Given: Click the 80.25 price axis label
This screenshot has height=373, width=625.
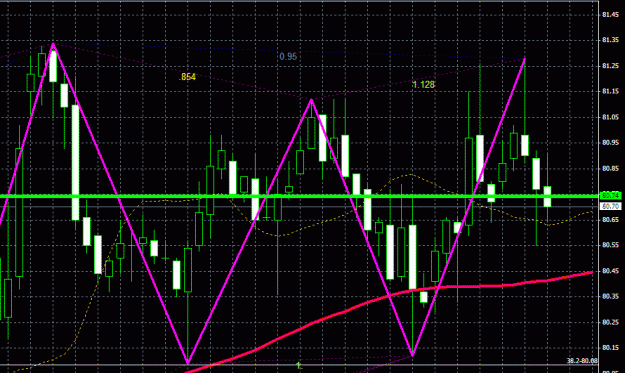Looking at the screenshot, I should pyautogui.click(x=610, y=322).
